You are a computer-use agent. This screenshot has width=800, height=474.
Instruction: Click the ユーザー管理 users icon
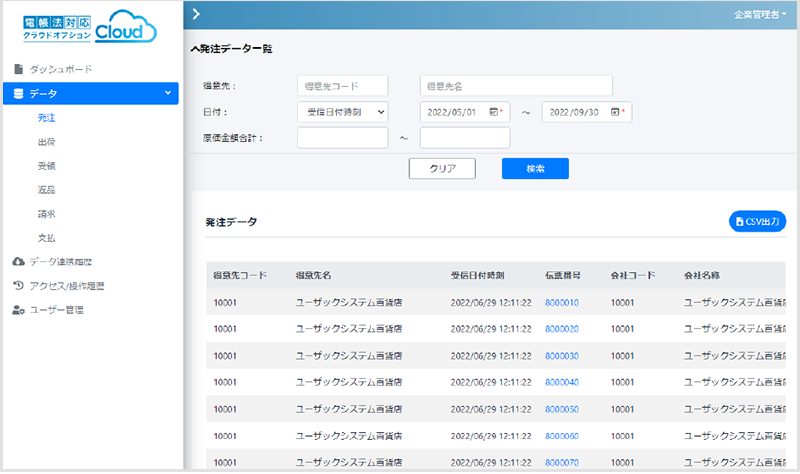(x=19, y=310)
